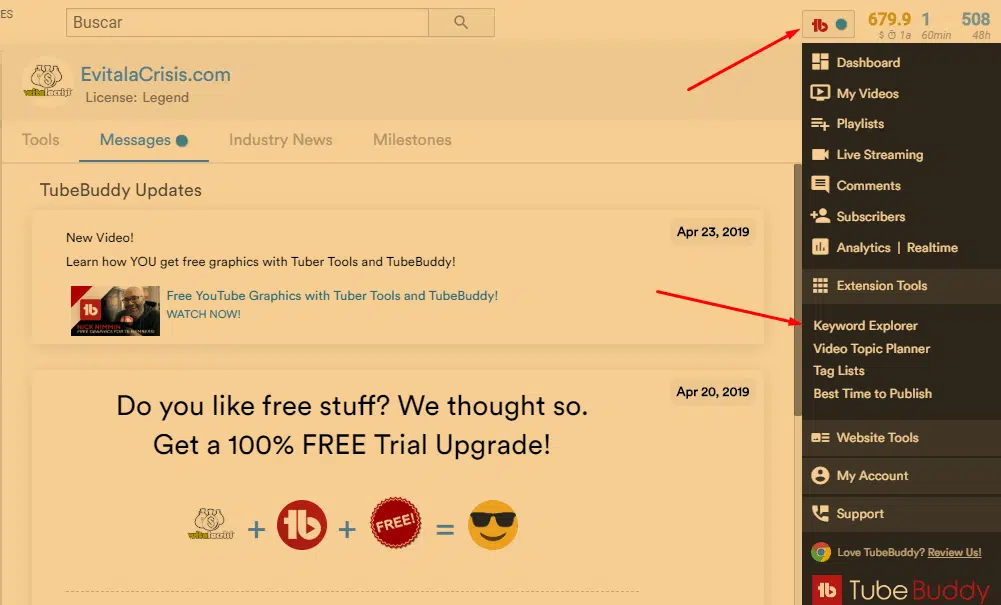1001x605 pixels.
Task: Click the Extension Tools grid icon
Action: 820,285
